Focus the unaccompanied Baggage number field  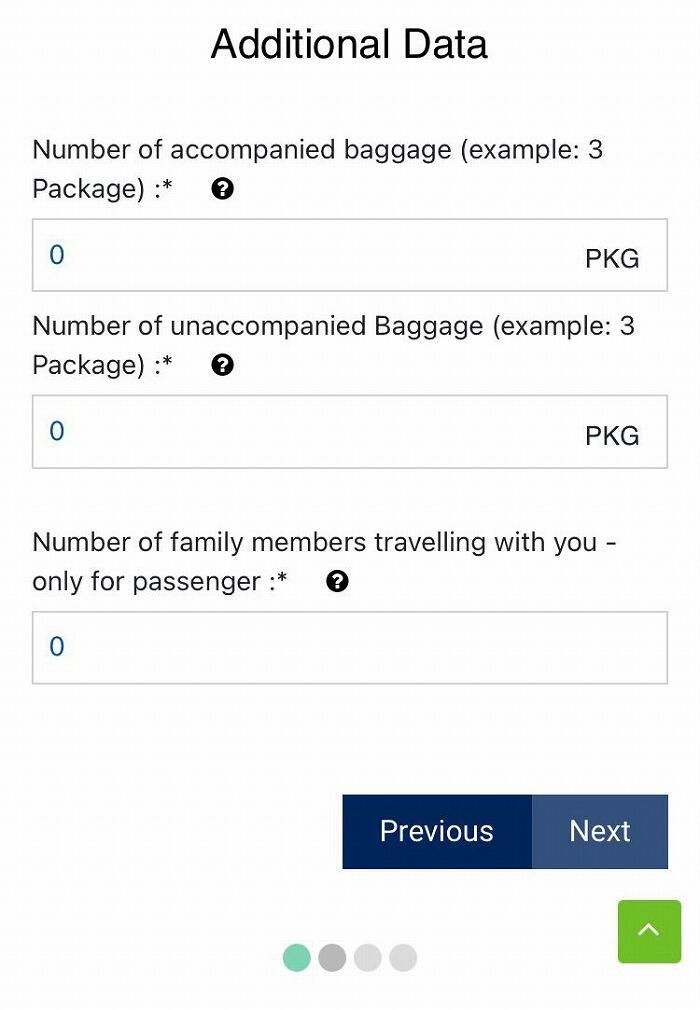[x=350, y=432]
